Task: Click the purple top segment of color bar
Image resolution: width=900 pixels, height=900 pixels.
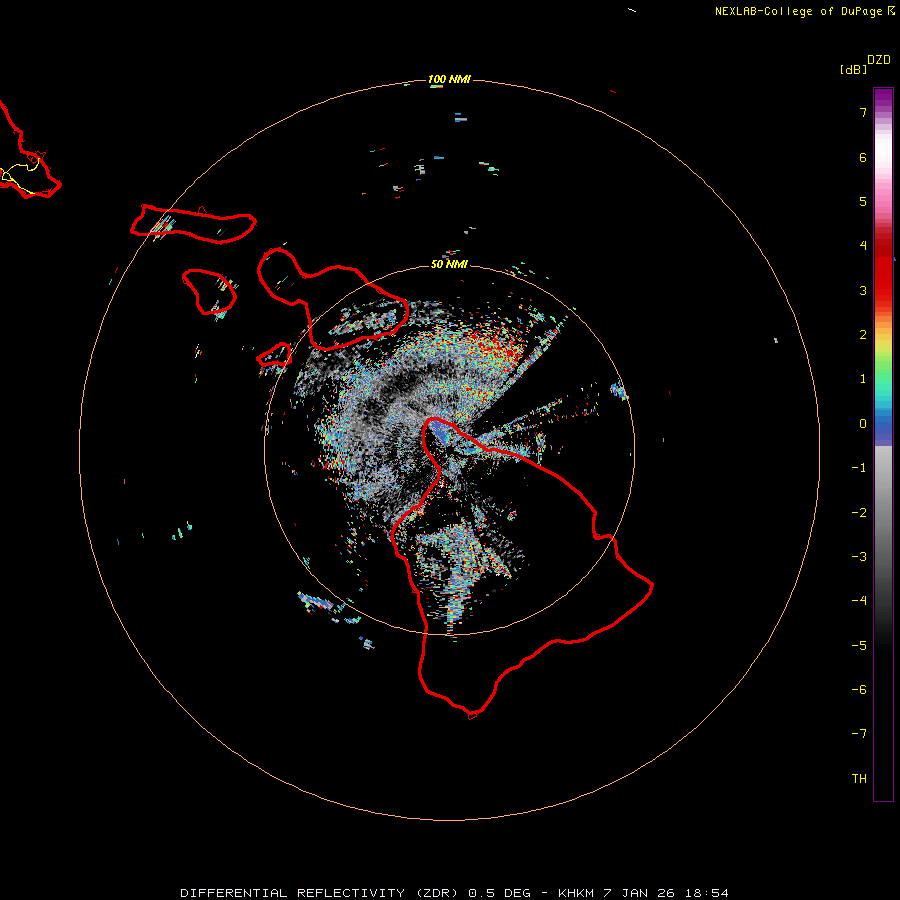Action: click(x=883, y=98)
